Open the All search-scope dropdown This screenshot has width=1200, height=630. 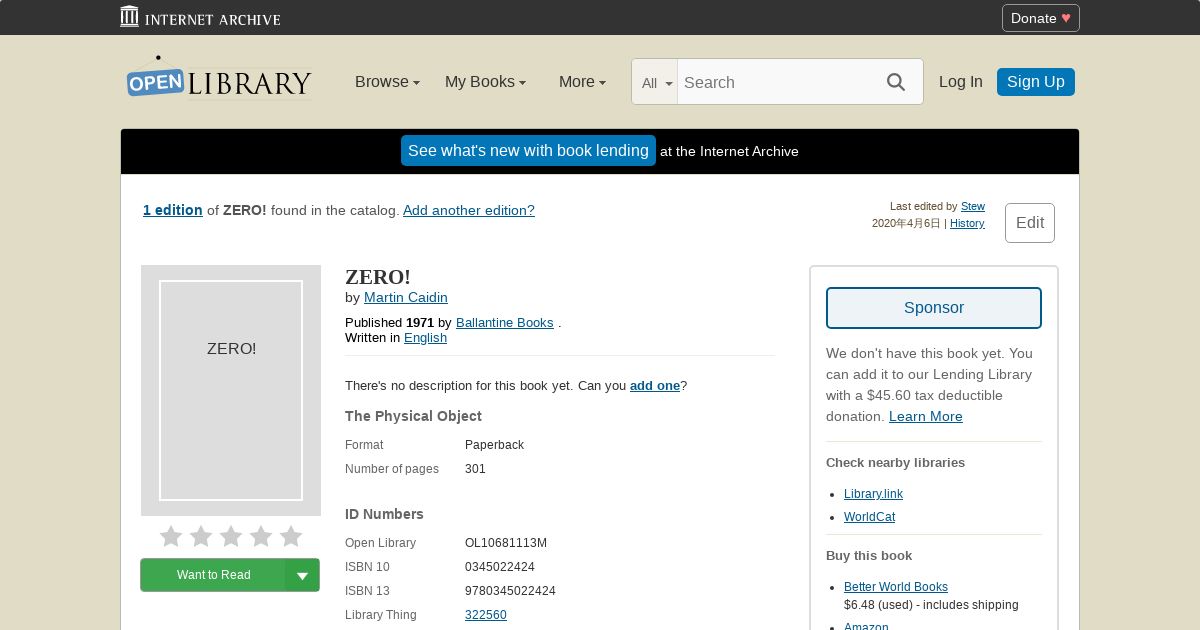655,83
